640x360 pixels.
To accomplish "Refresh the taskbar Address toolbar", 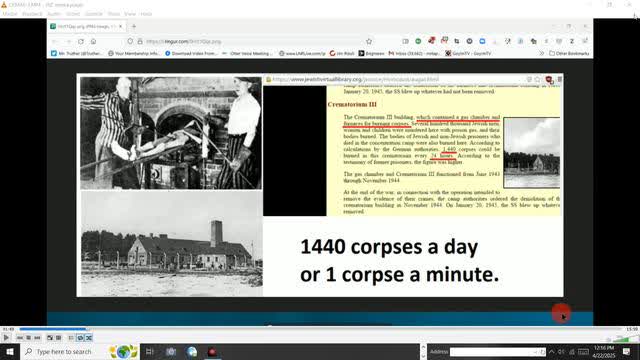I will [542, 351].
